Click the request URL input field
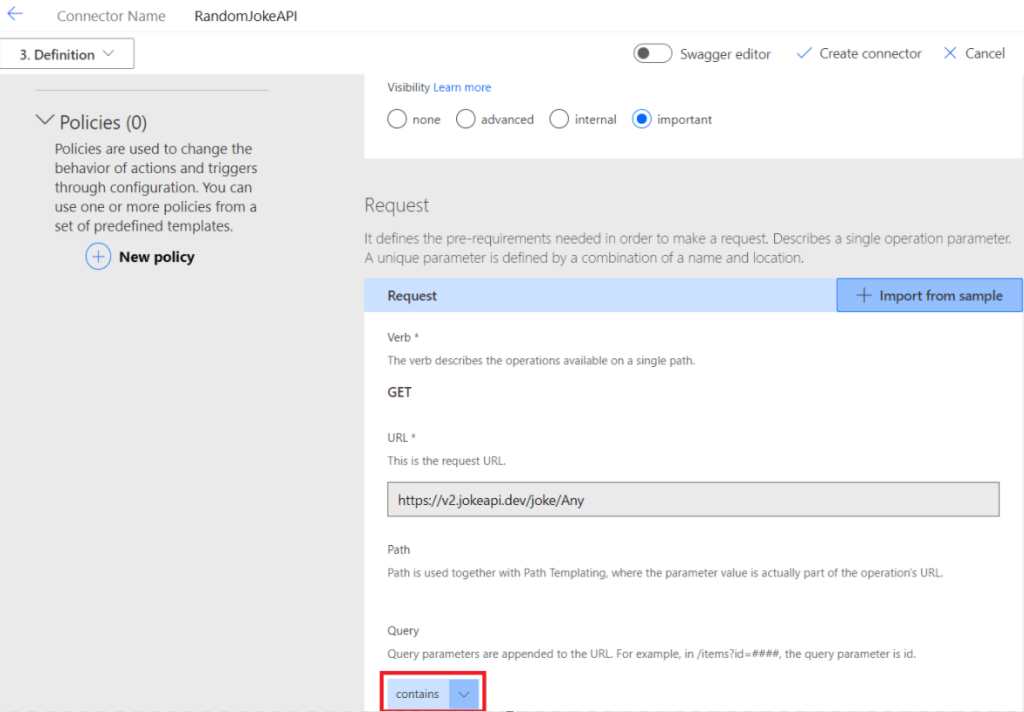 pyautogui.click(x=692, y=500)
